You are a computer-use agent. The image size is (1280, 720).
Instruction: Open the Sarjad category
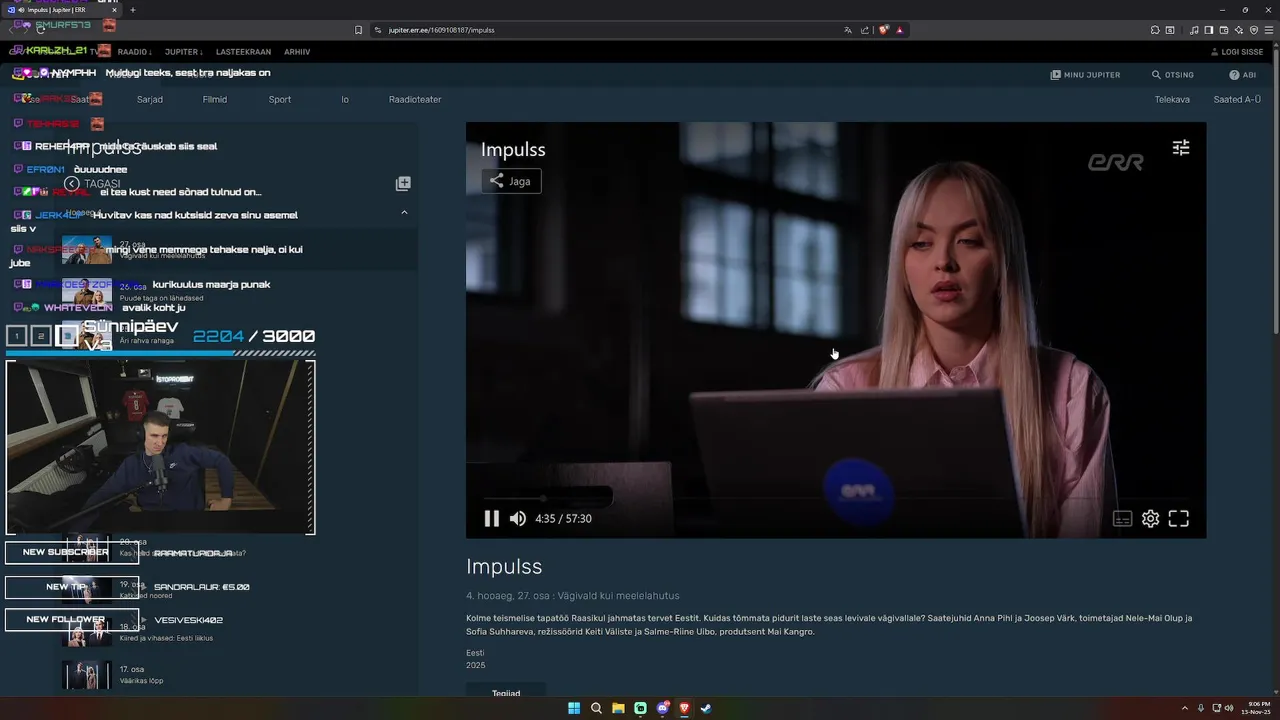coord(150,100)
